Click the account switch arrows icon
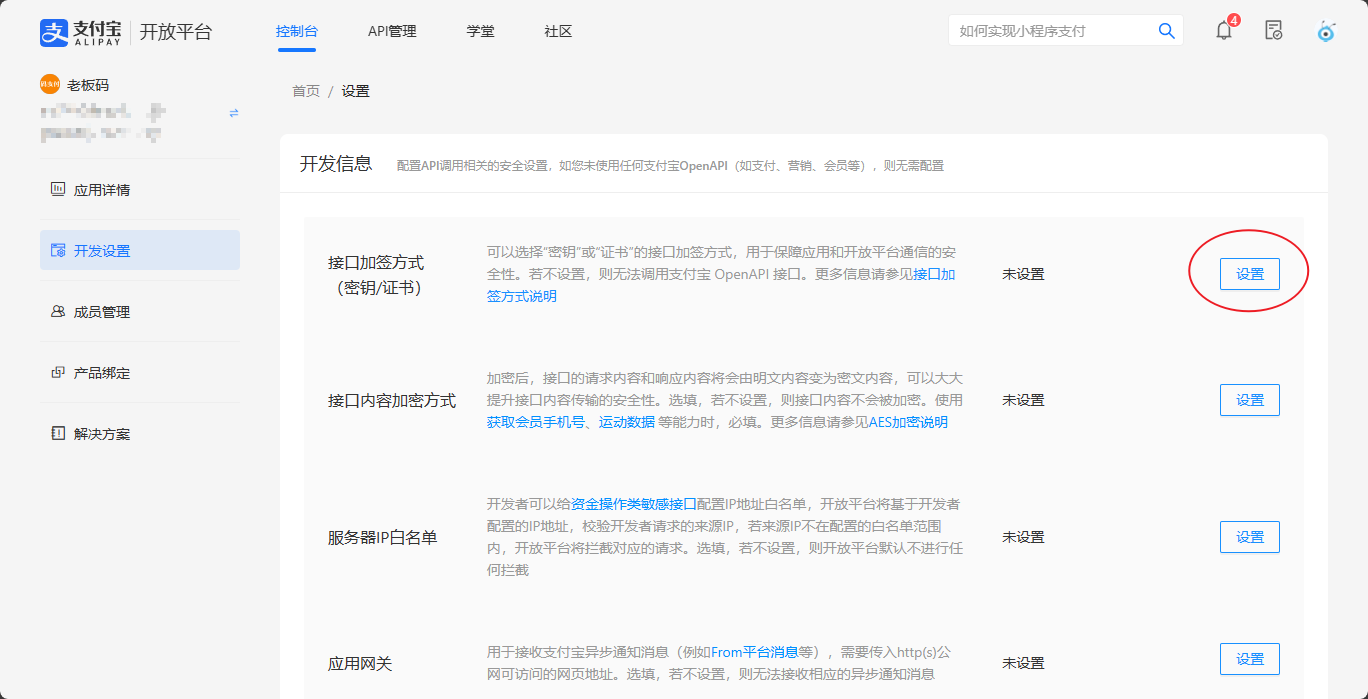Viewport: 1368px width, 699px height. 234,113
